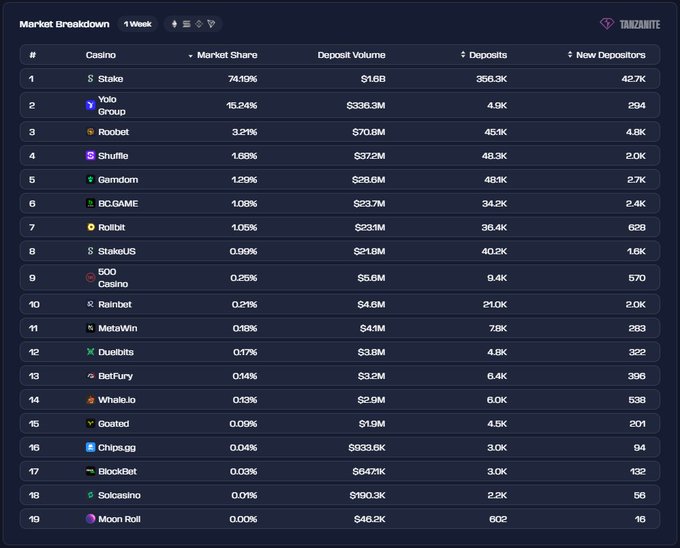680x548 pixels.
Task: Select the Chips.gg casino name
Action: tap(117, 447)
